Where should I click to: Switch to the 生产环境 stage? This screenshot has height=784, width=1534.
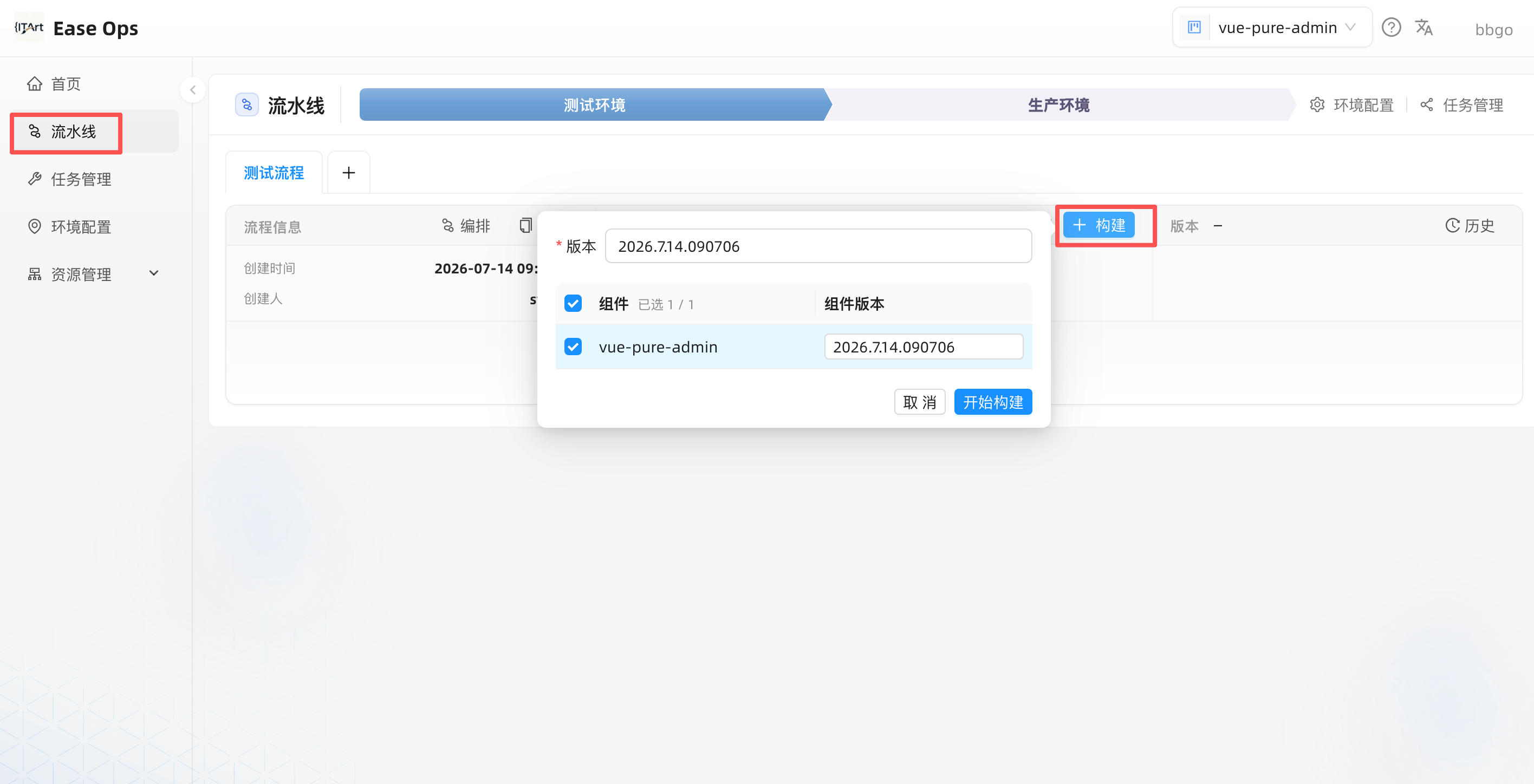pyautogui.click(x=1058, y=105)
